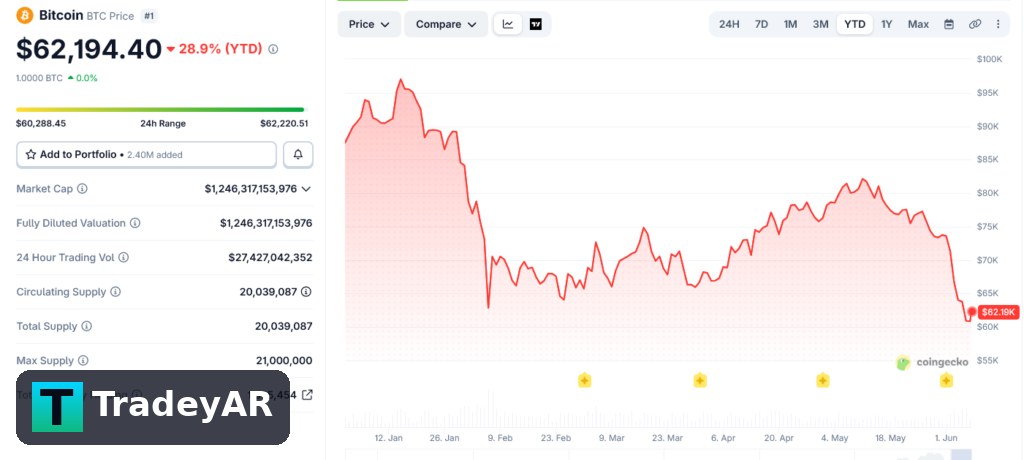
Task: Click the 24h Range progress bar
Action: [x=160, y=110]
